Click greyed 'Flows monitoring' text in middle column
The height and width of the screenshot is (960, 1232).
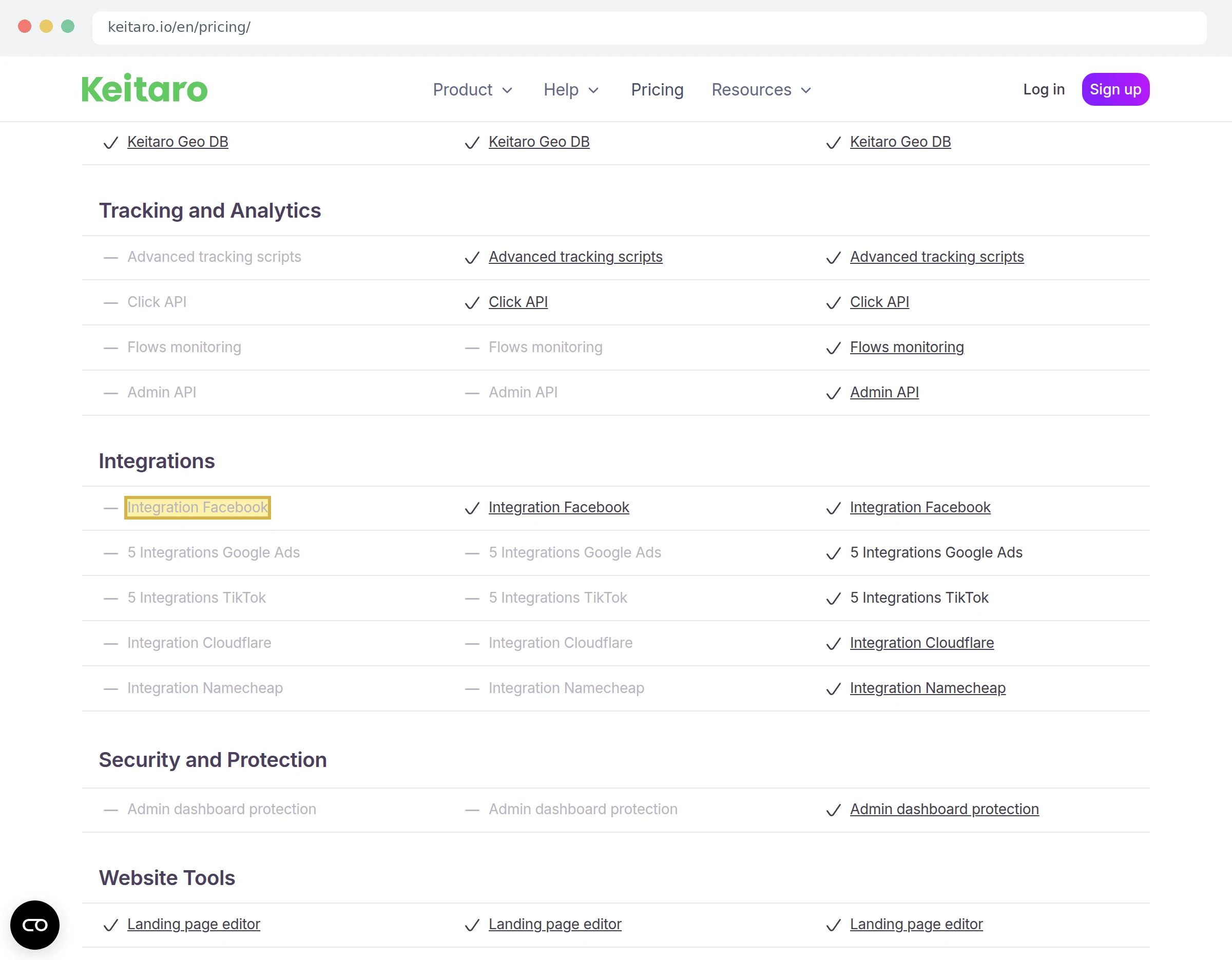(546, 347)
